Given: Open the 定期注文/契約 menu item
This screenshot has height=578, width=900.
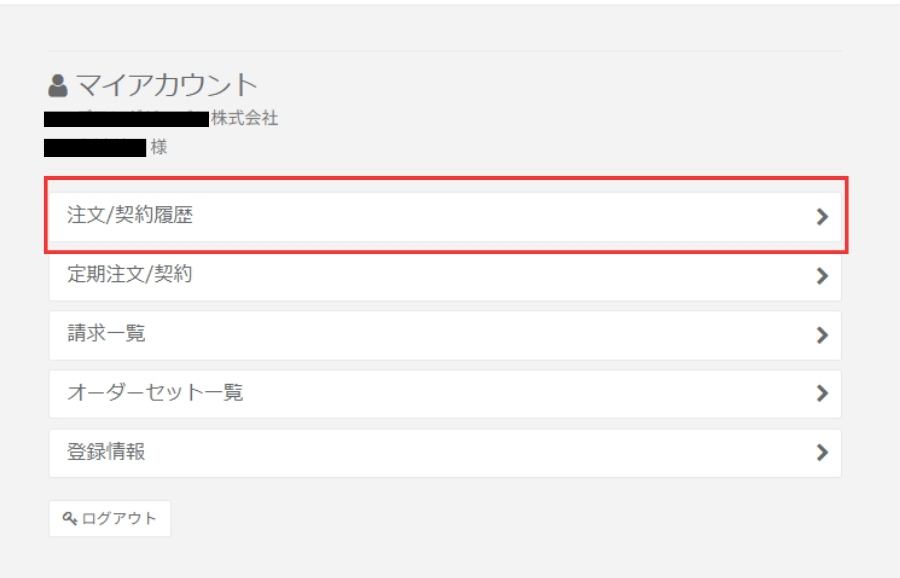Looking at the screenshot, I should (445, 276).
